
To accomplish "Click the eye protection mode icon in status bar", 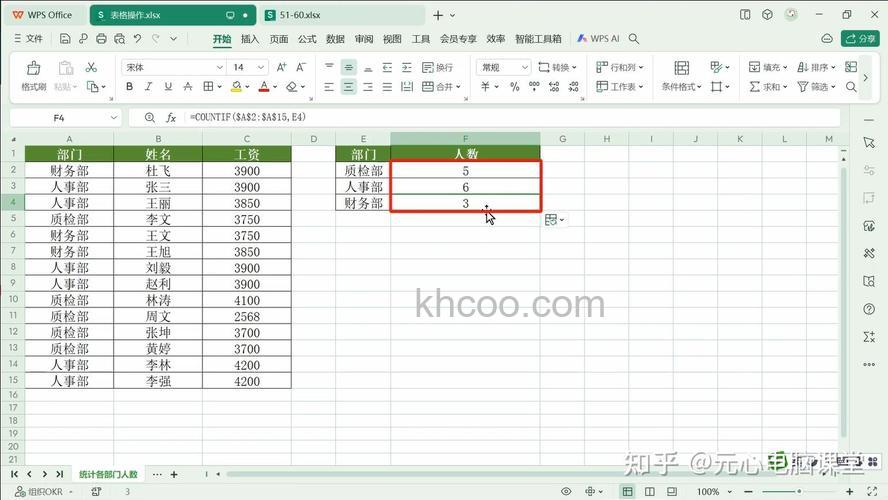I will [566, 492].
